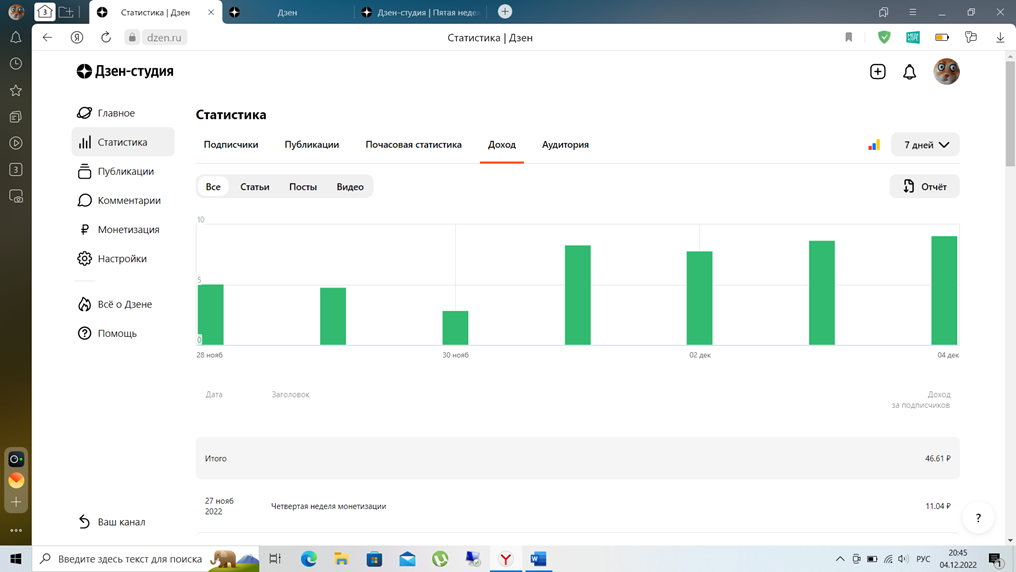Select the Все filter
This screenshot has width=1016, height=572.
point(213,187)
